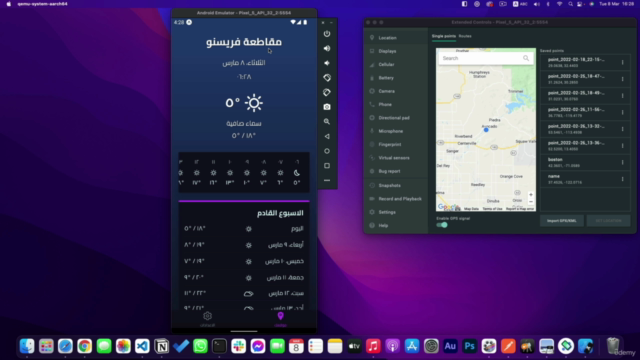Rotate emulator right using the rotate icon
The height and width of the screenshot is (360, 640).
pyautogui.click(x=327, y=92)
